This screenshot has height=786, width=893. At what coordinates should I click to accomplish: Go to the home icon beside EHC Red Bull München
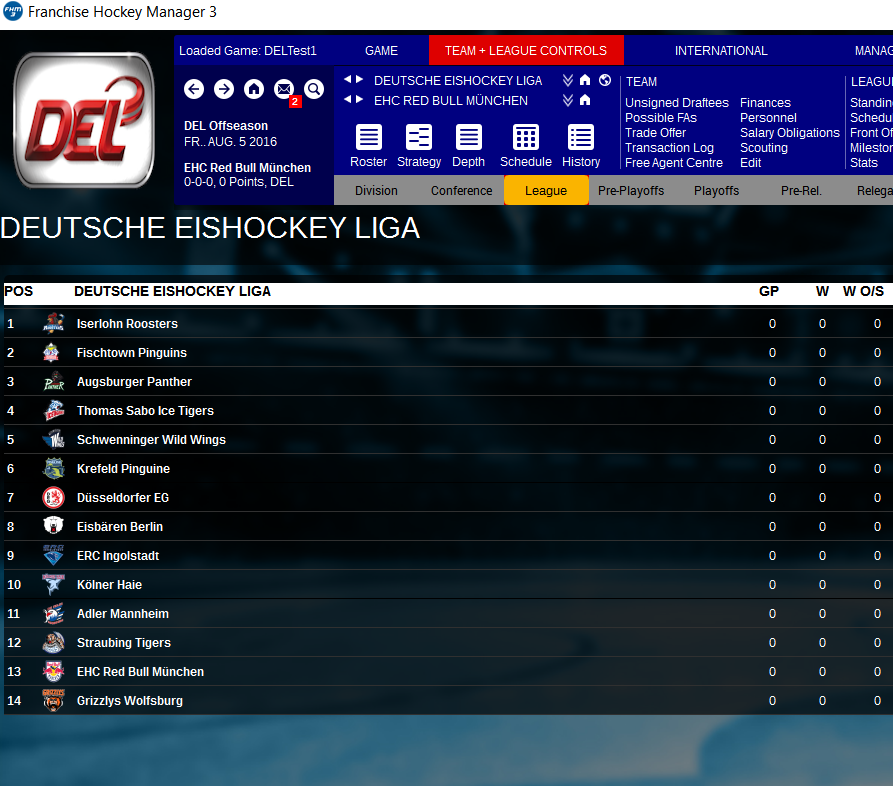coord(585,100)
